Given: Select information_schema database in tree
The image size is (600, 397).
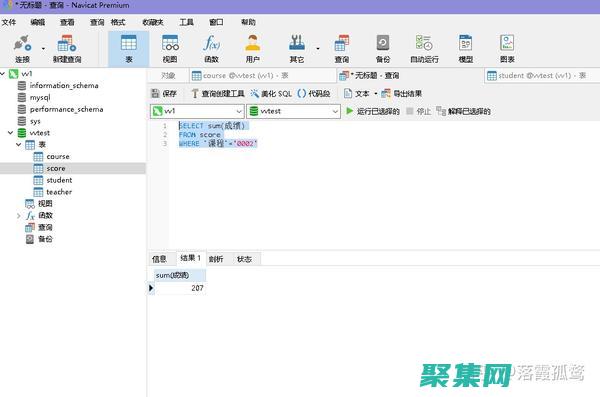Looking at the screenshot, I should point(64,85).
